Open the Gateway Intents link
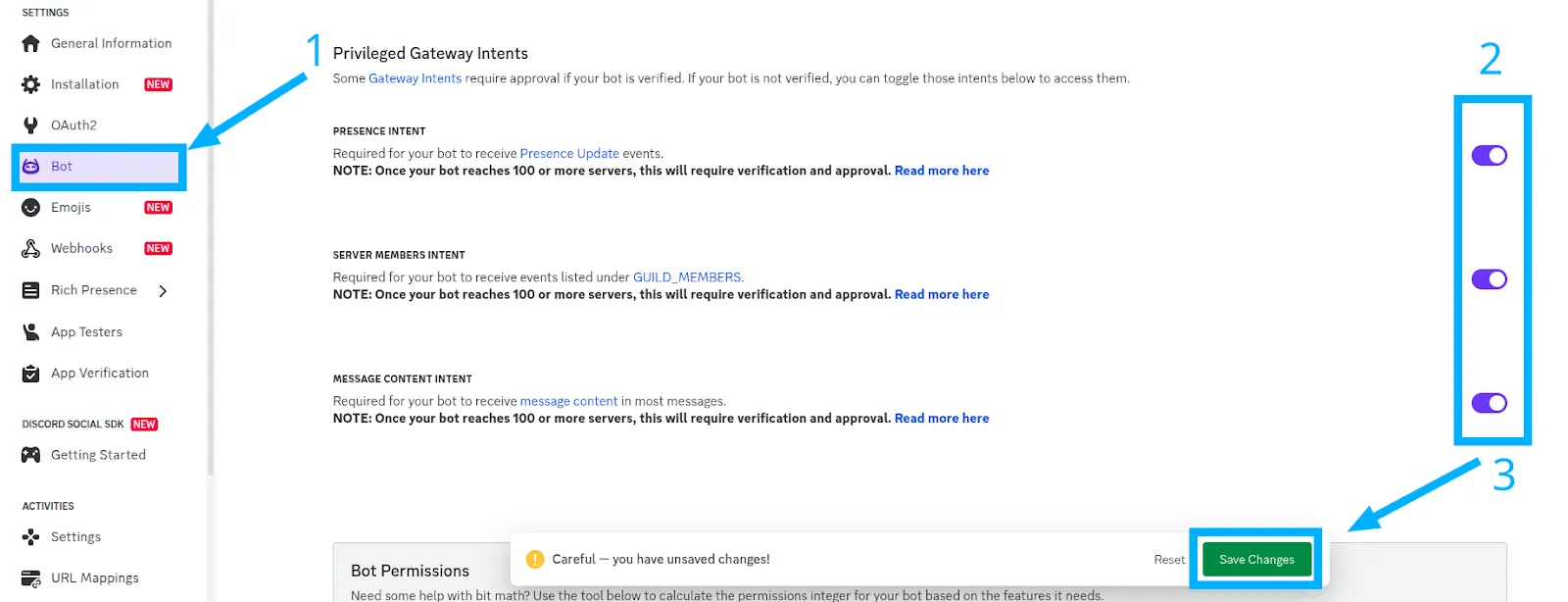 tap(415, 78)
